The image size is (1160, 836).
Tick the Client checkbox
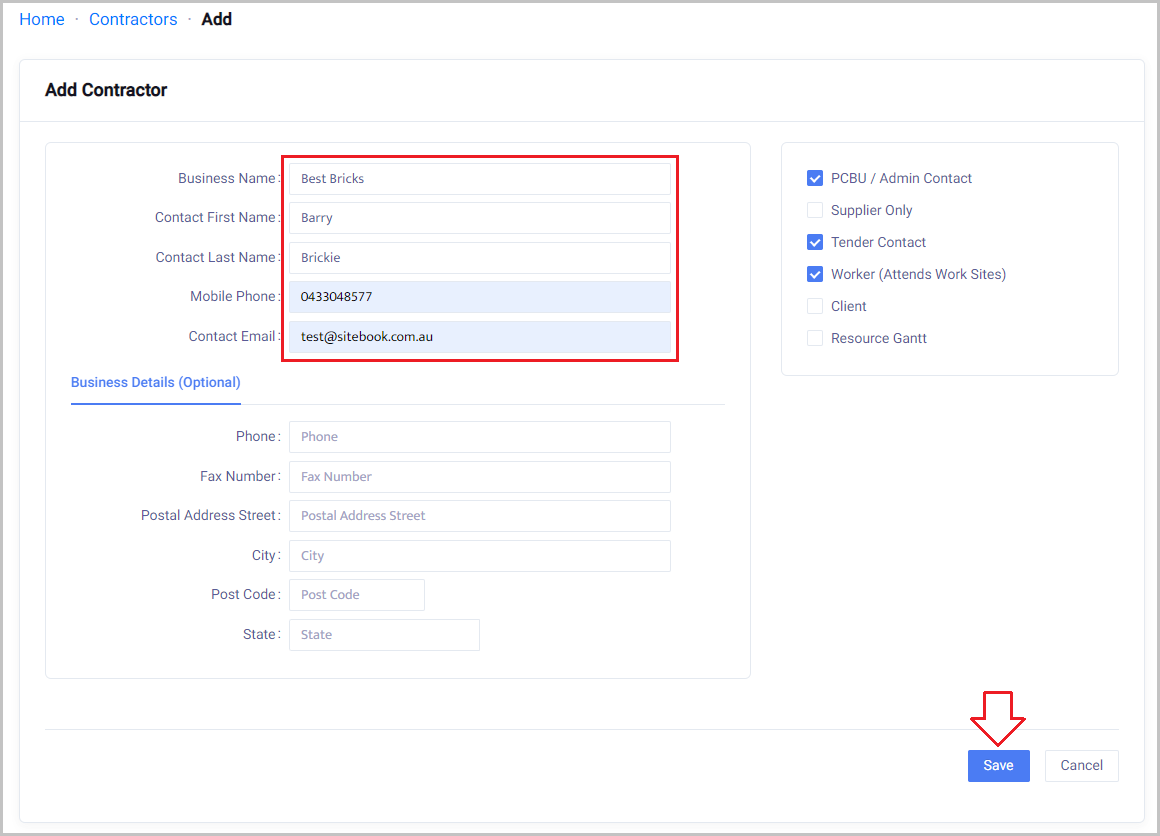(x=815, y=306)
